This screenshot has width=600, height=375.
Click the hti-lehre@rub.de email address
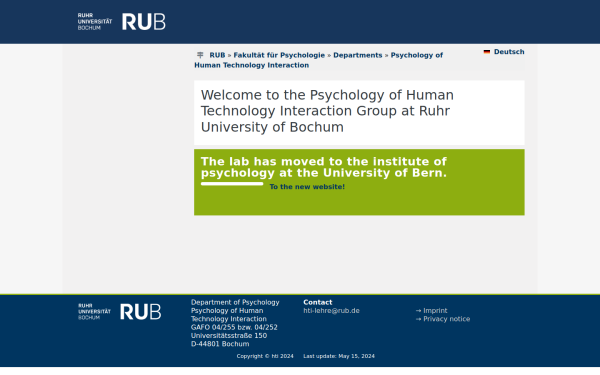(x=331, y=311)
